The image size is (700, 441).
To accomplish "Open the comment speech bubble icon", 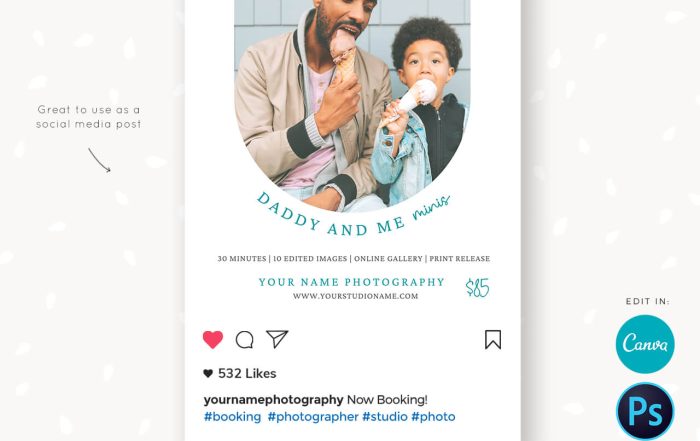I will tap(245, 340).
